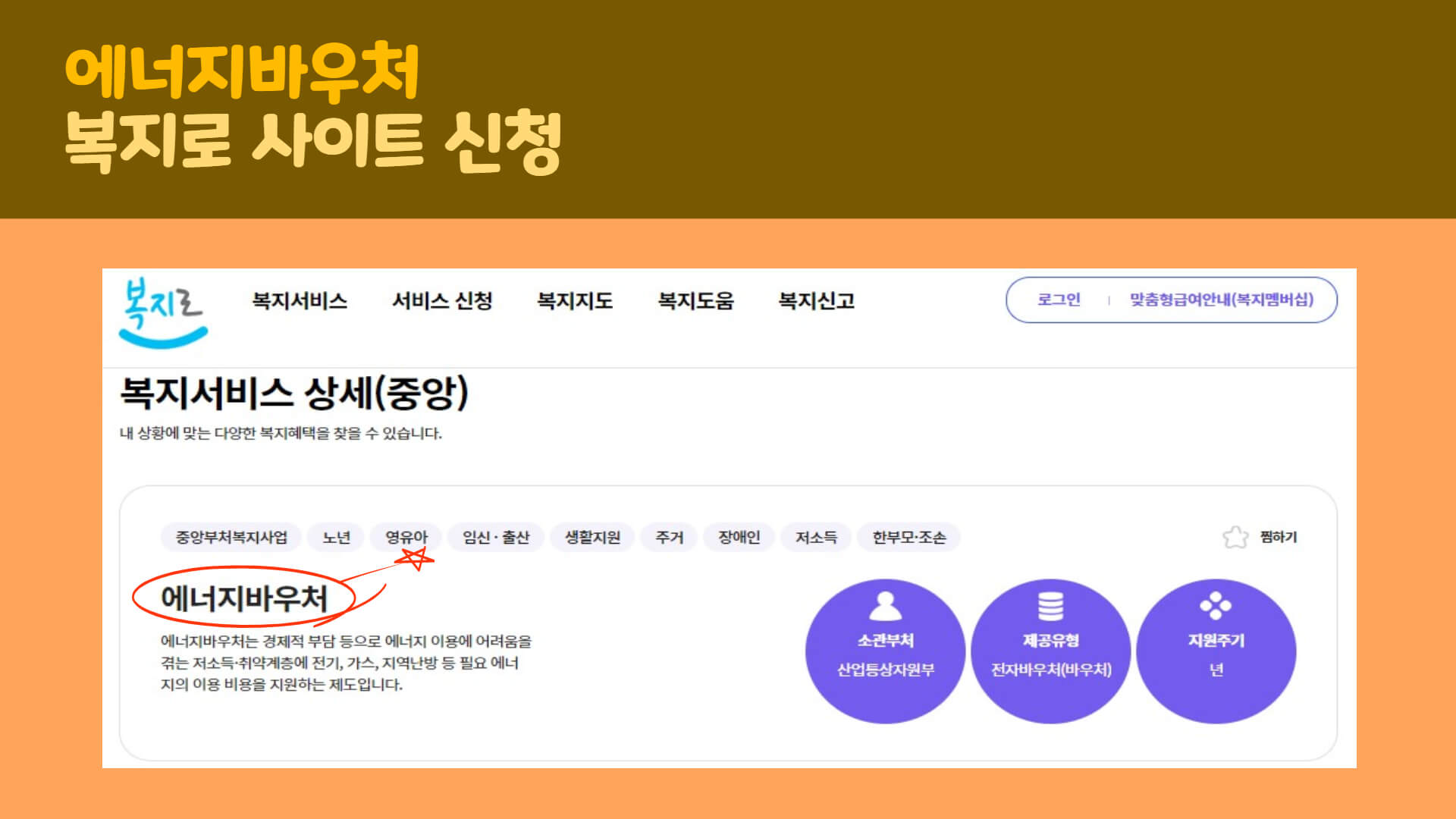Select the 생활지원 tag
This screenshot has height=819, width=1456.
click(x=592, y=538)
